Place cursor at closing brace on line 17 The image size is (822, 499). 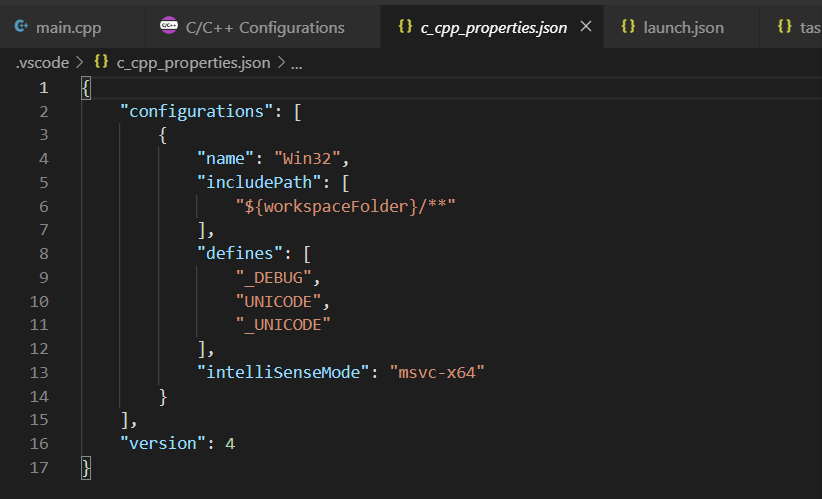[x=86, y=468]
